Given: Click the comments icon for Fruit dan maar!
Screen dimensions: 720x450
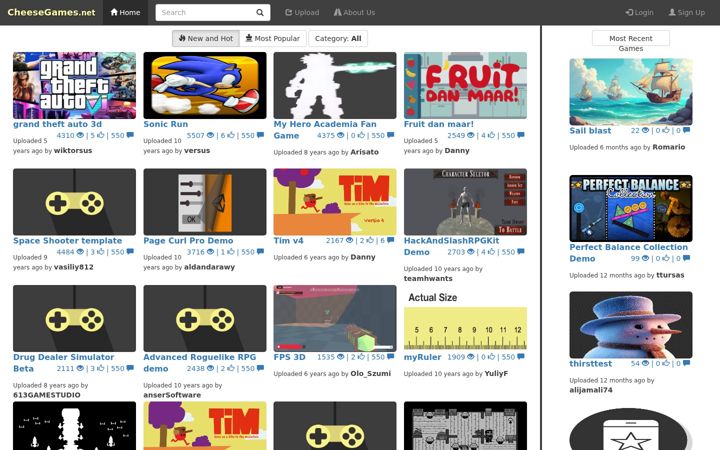Looking at the screenshot, I should click(521, 135).
